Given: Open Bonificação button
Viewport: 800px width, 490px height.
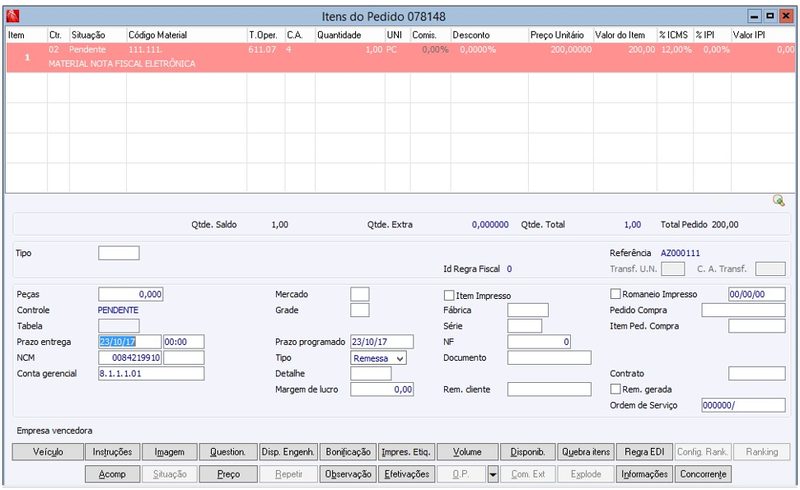Looking at the screenshot, I should [x=348, y=452].
